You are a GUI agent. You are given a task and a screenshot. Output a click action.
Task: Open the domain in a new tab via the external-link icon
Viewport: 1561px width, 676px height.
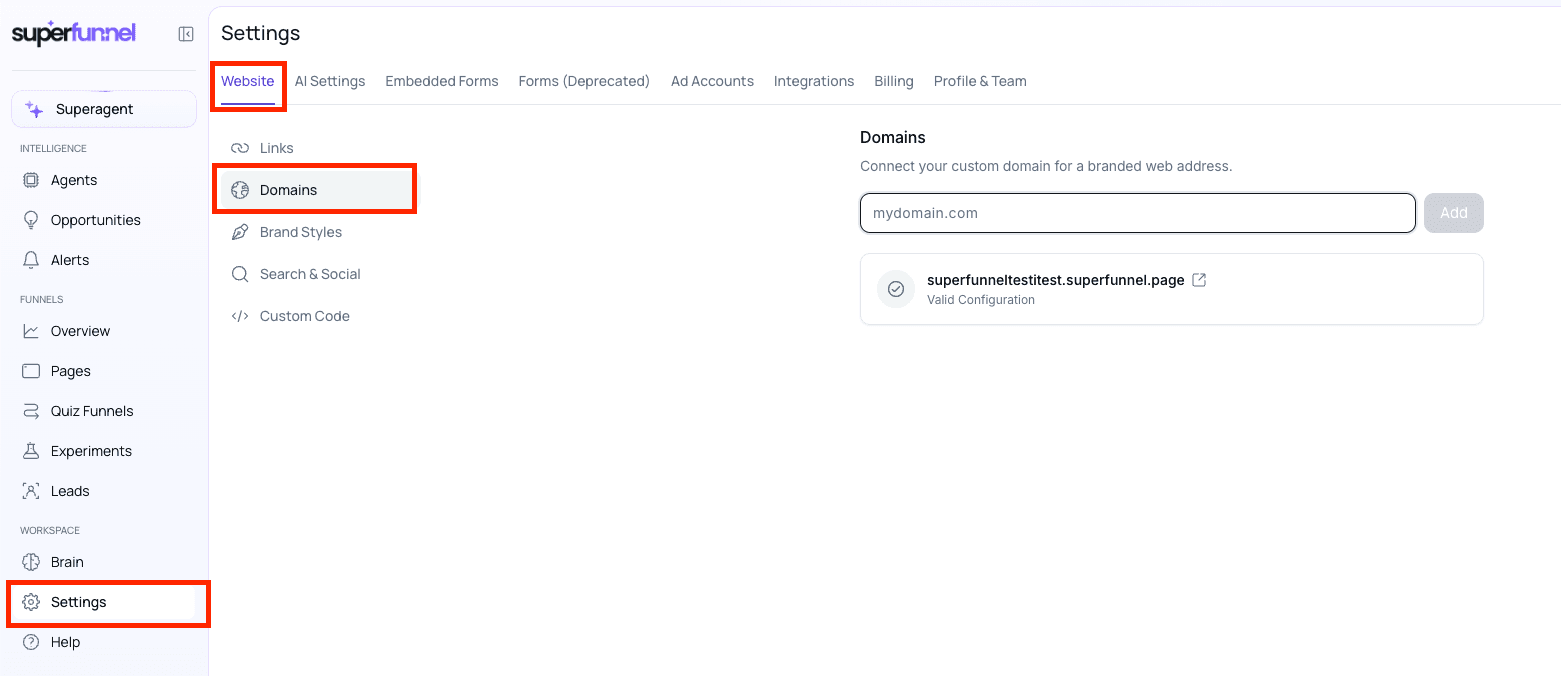pyautogui.click(x=1199, y=280)
